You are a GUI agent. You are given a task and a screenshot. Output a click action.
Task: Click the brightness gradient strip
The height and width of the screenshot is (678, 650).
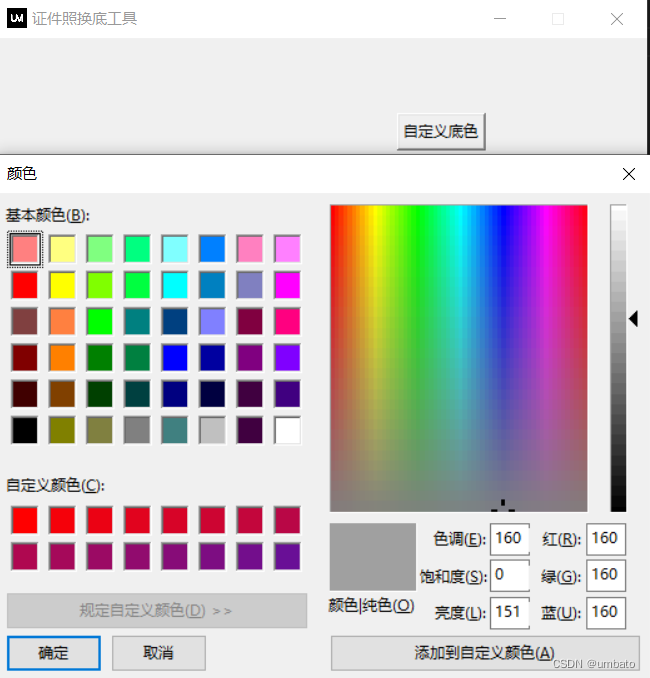pos(618,358)
